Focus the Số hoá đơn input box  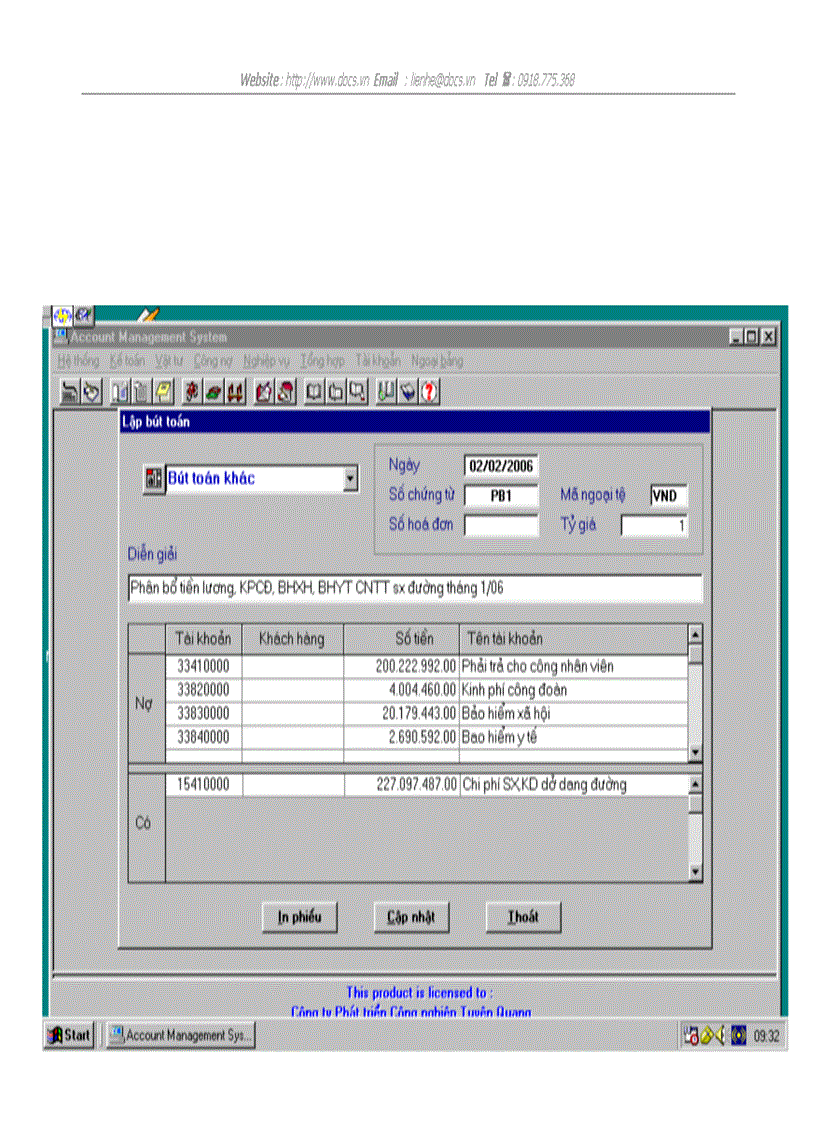501,525
